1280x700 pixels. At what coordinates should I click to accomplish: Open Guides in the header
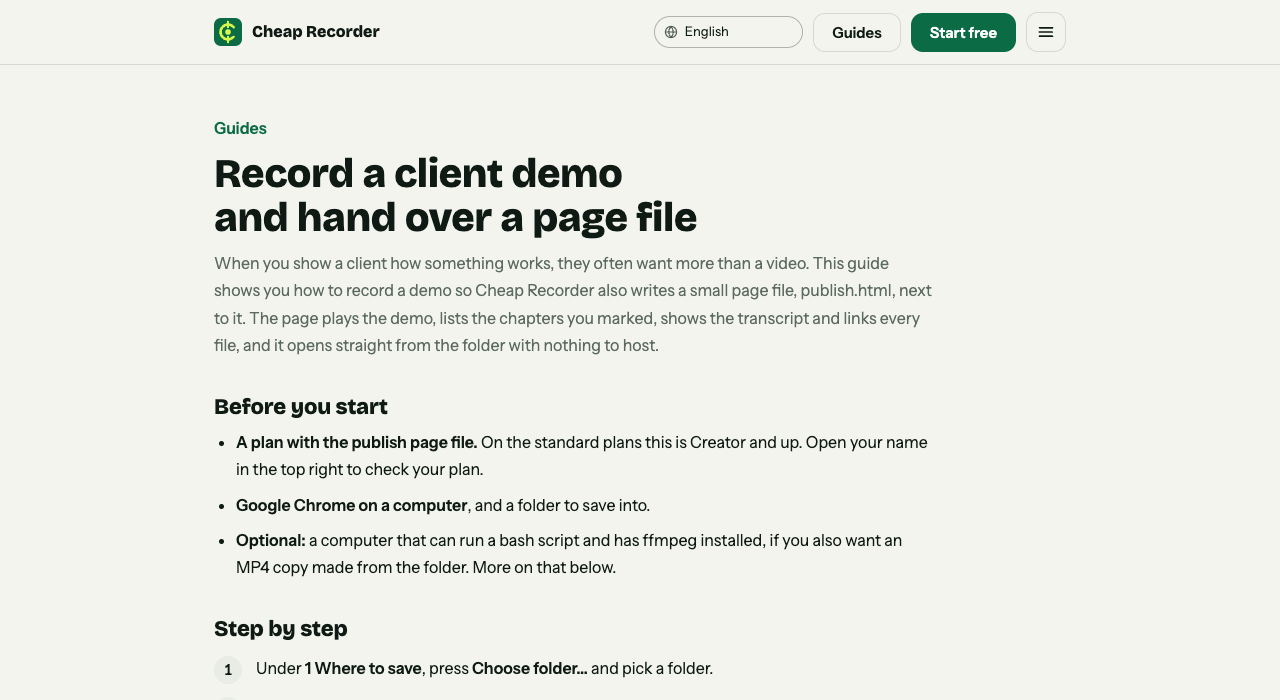857,32
